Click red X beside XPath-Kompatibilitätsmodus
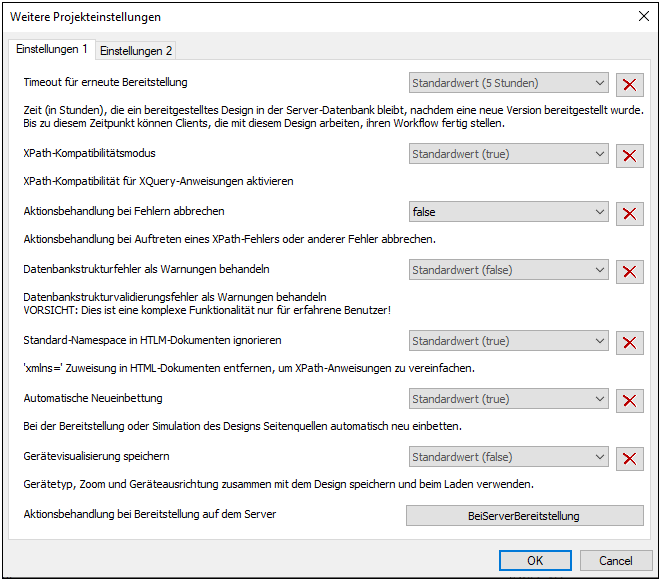Viewport: 661px width, 581px height. click(629, 155)
